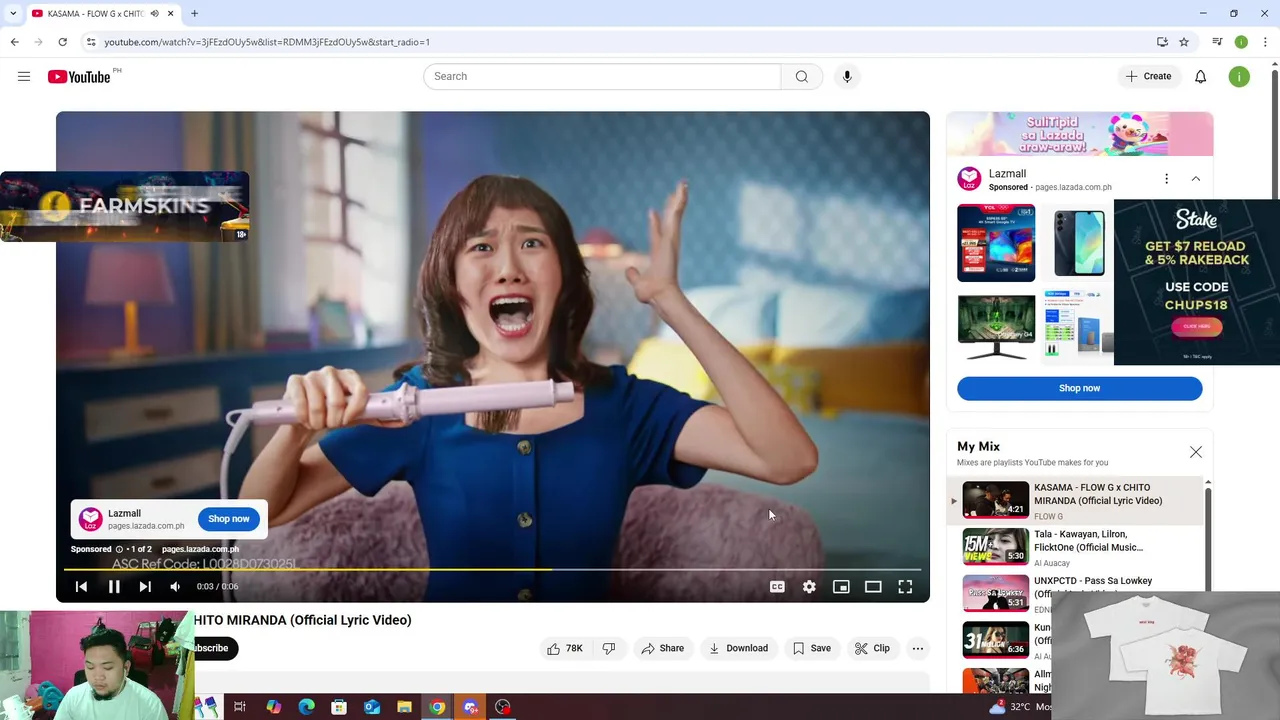Go to the YouTube home logo
This screenshot has width=1280, height=720.
[x=79, y=77]
